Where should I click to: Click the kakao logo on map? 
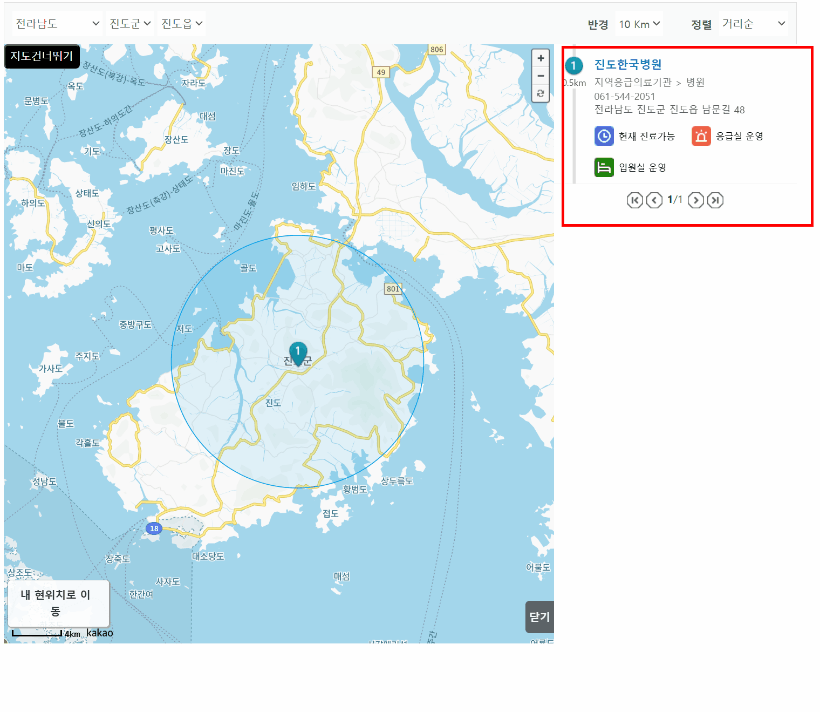coord(99,633)
